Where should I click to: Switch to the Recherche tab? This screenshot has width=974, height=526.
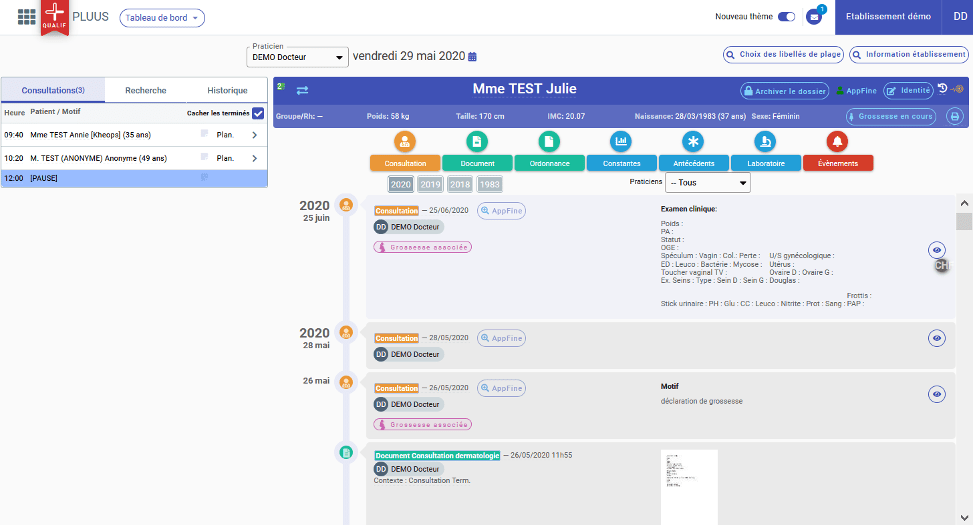click(146, 90)
